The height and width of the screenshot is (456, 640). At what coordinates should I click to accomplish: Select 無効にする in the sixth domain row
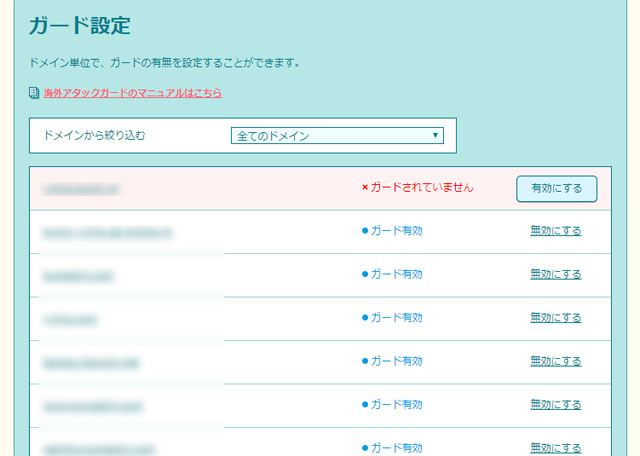555,405
